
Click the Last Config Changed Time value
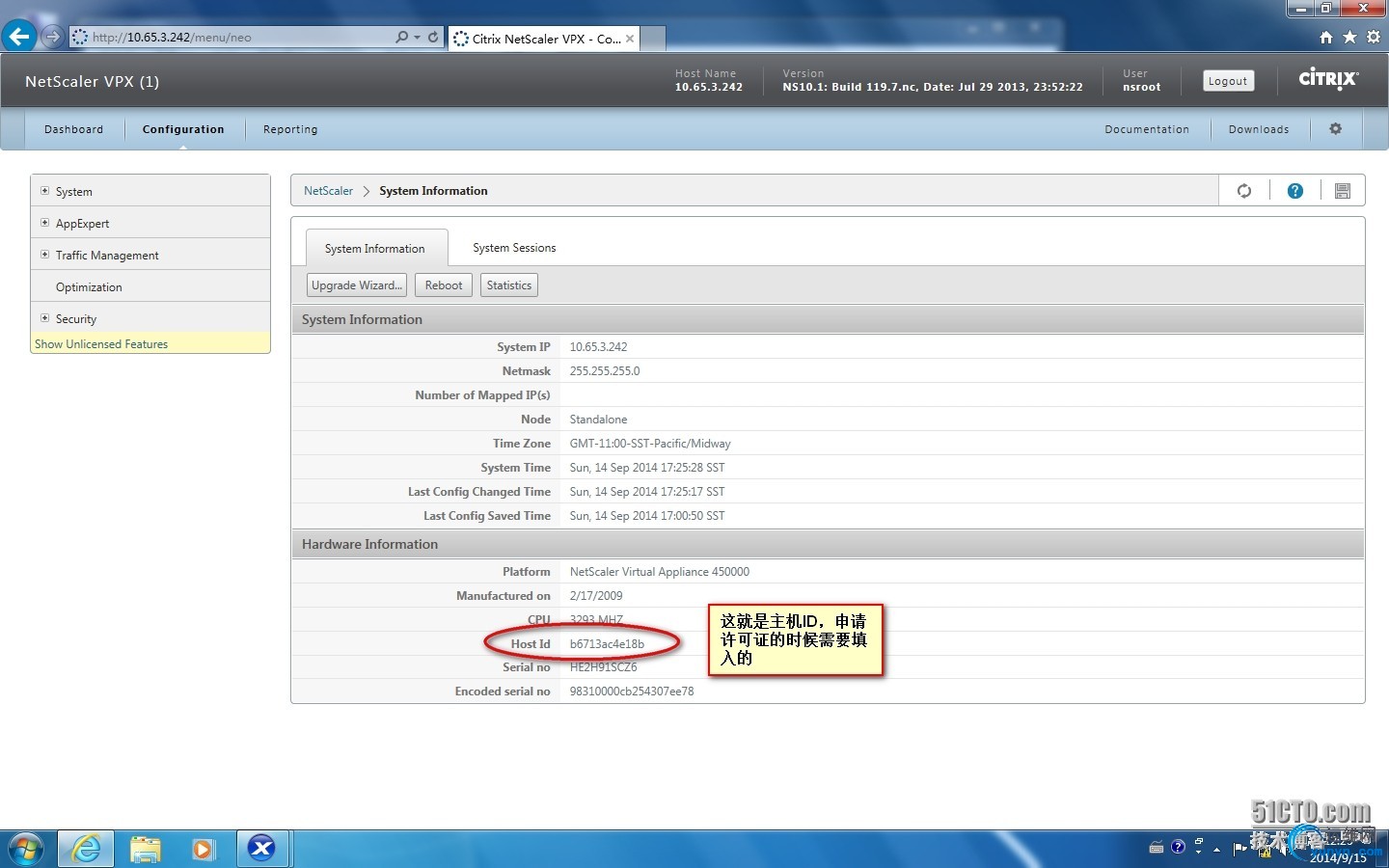[647, 492]
